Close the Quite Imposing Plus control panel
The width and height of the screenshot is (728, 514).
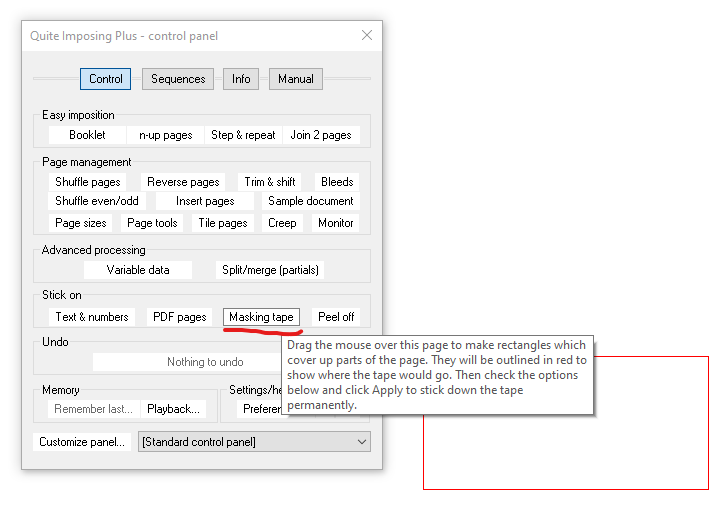click(367, 35)
